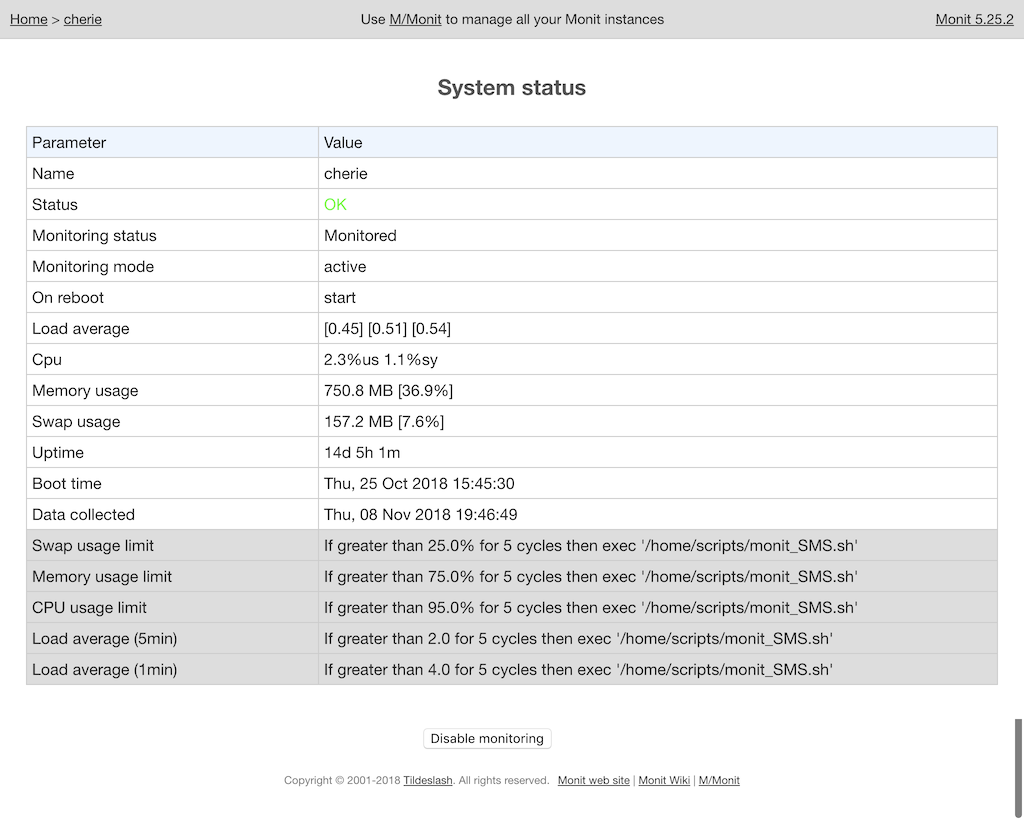
Task: Follow the M/Monit footer link
Action: [x=719, y=780]
